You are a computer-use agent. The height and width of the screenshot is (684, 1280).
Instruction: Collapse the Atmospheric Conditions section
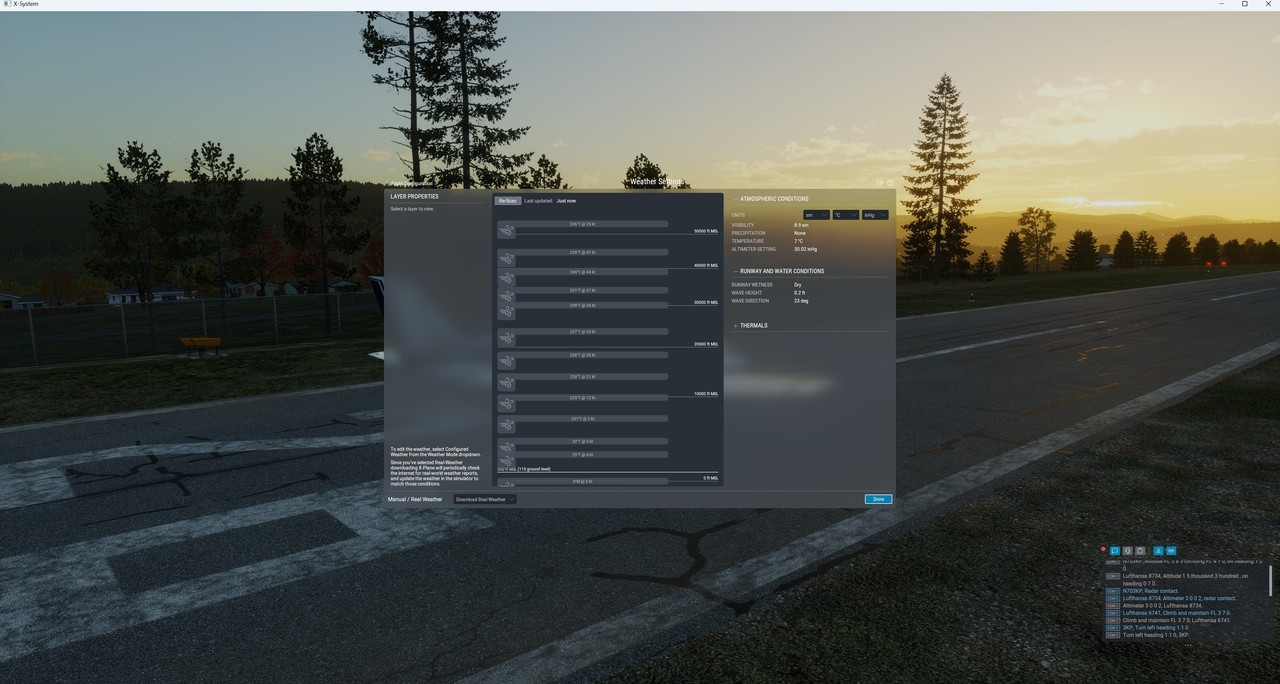tap(736, 199)
